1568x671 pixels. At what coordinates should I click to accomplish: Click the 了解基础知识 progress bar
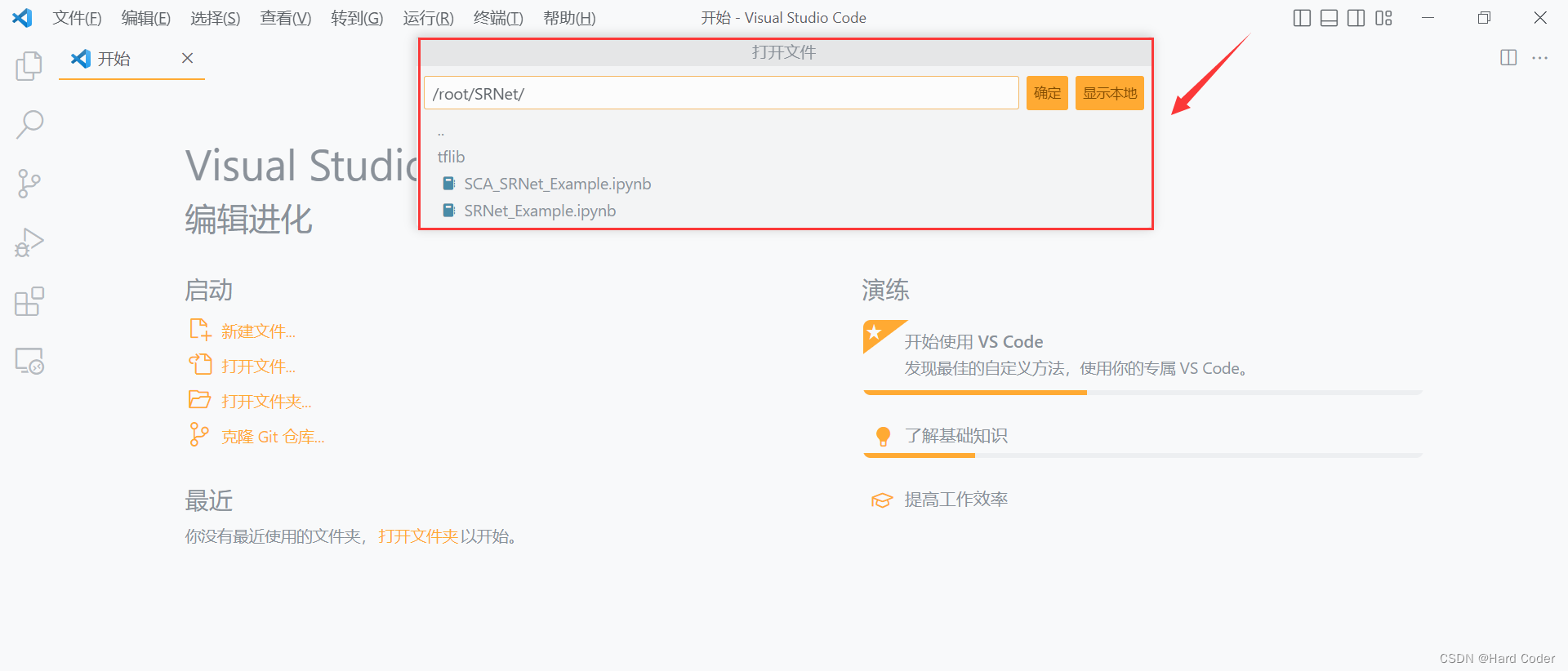pyautogui.click(x=1143, y=455)
